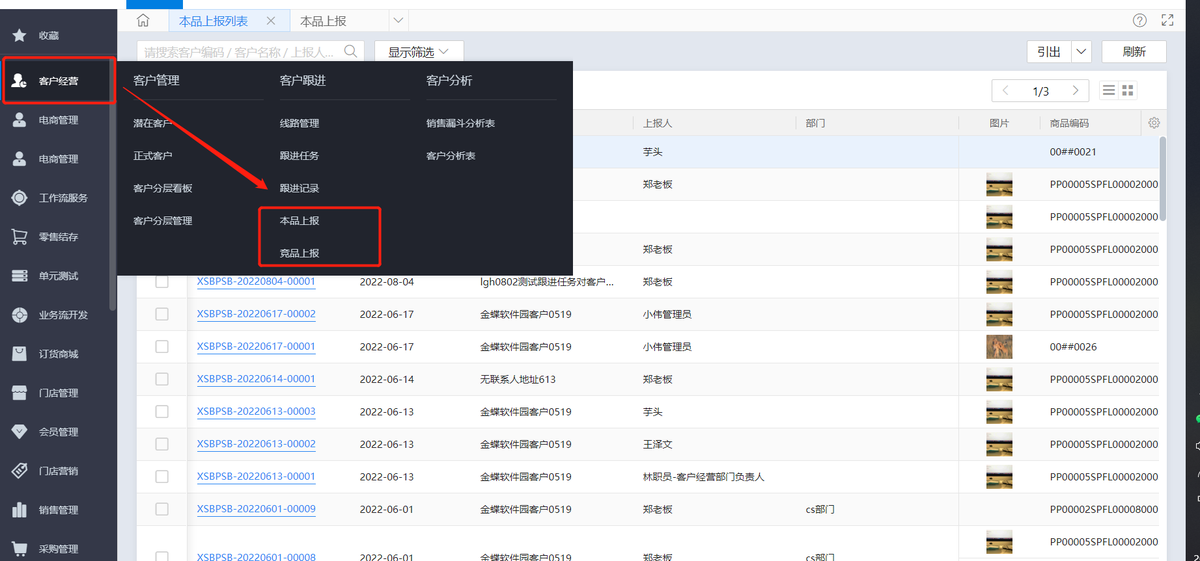
Task: Select 客户分层管理 menu item
Action: tap(163, 220)
